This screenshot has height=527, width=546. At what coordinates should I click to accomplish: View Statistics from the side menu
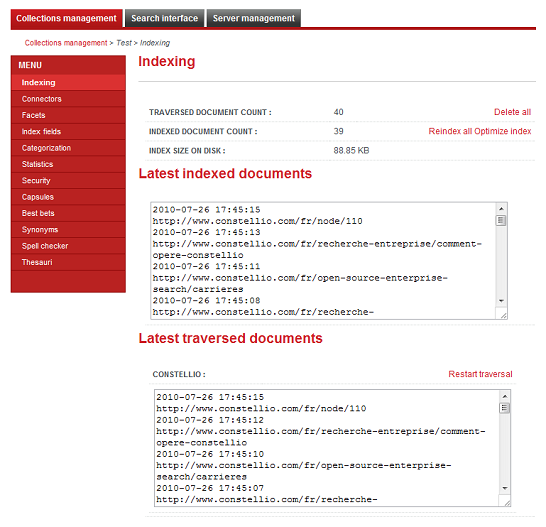coord(68,164)
